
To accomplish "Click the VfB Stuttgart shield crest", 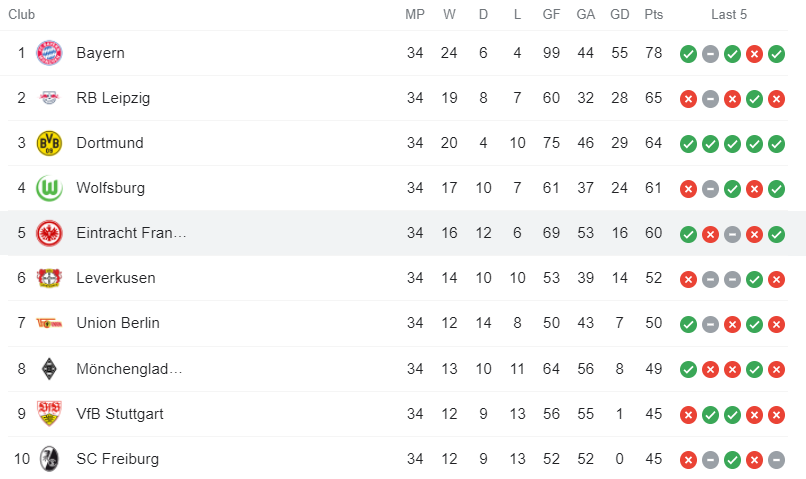I will pyautogui.click(x=49, y=414).
